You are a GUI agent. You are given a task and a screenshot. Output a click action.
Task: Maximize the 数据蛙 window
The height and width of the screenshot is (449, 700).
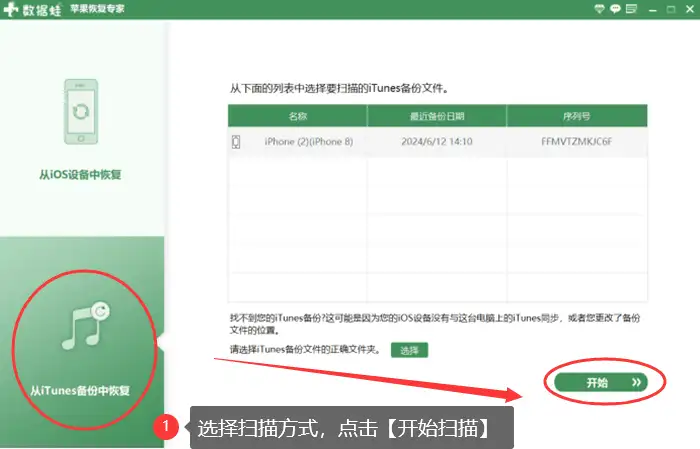pos(671,9)
